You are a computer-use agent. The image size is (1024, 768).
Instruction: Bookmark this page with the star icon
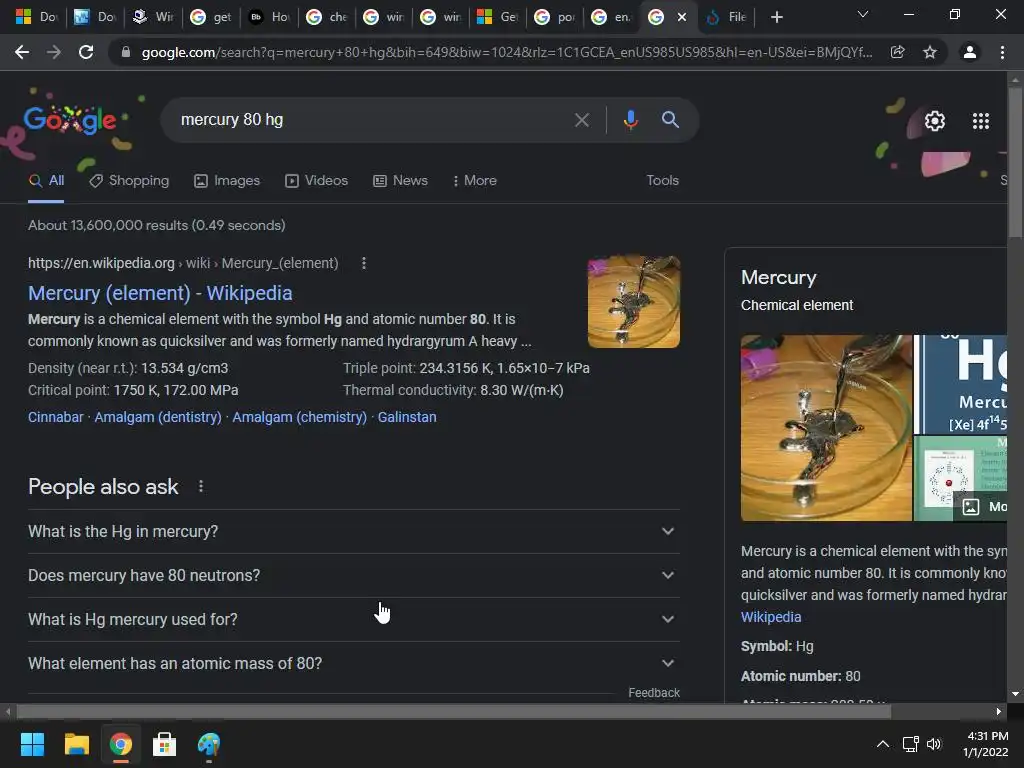pos(929,52)
